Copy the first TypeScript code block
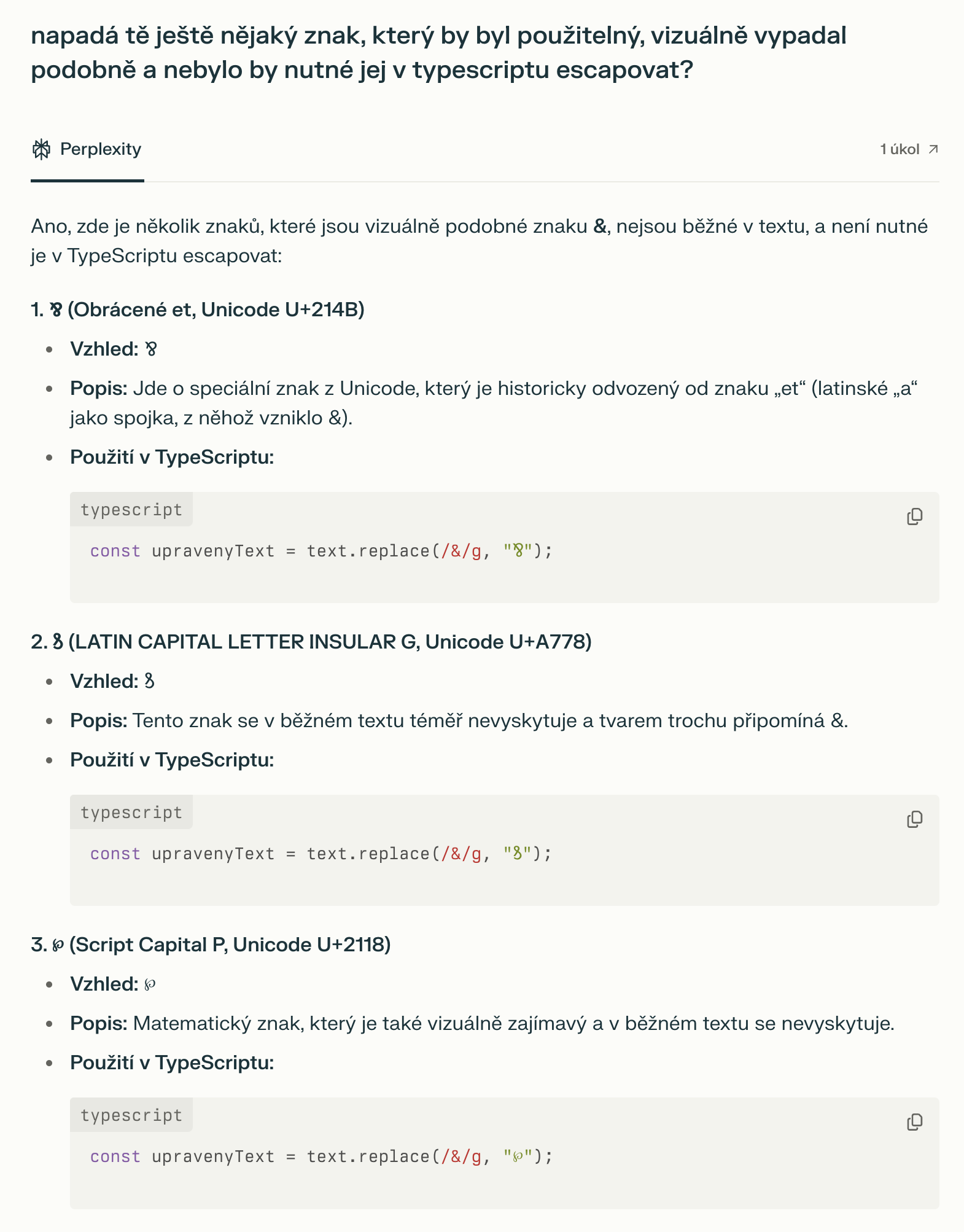This screenshot has height=1232, width=964. 914,517
